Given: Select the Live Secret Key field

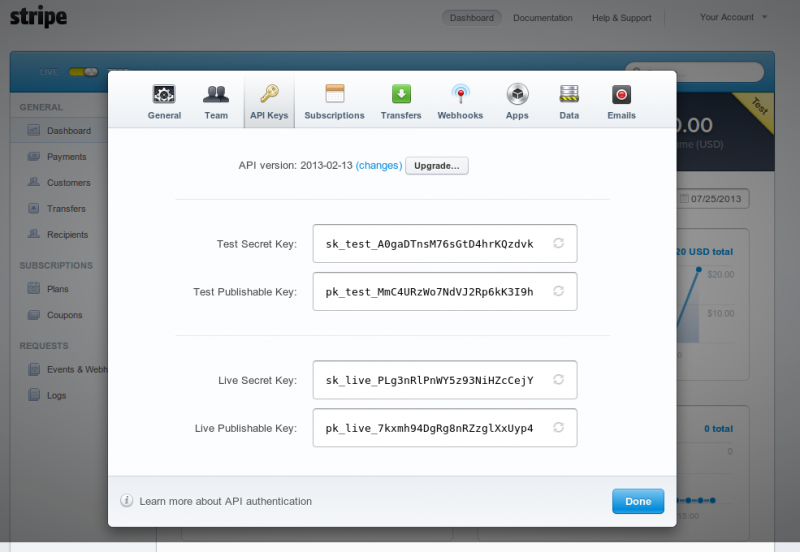Looking at the screenshot, I should tap(445, 380).
